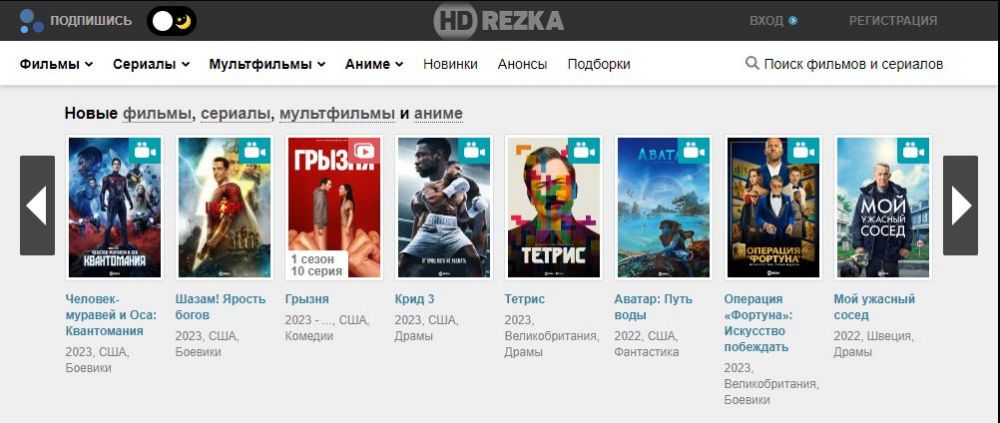Expand the Мультфильмы dropdown menu

pos(267,64)
